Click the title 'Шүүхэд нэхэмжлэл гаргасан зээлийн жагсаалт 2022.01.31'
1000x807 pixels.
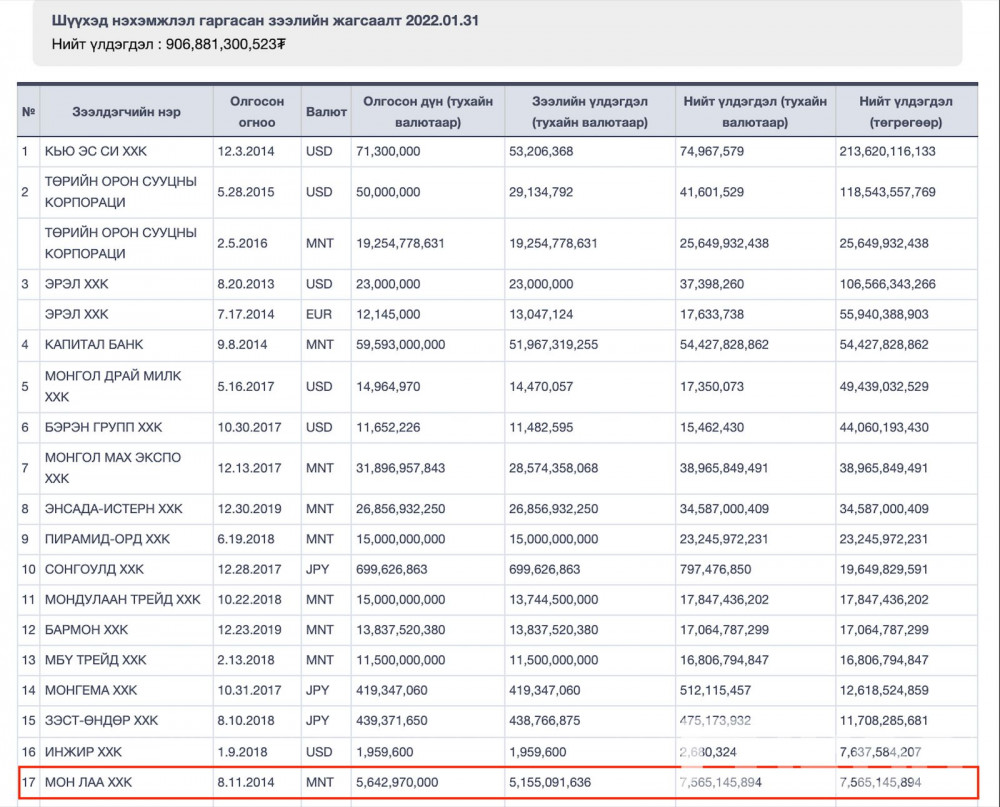click(x=265, y=20)
